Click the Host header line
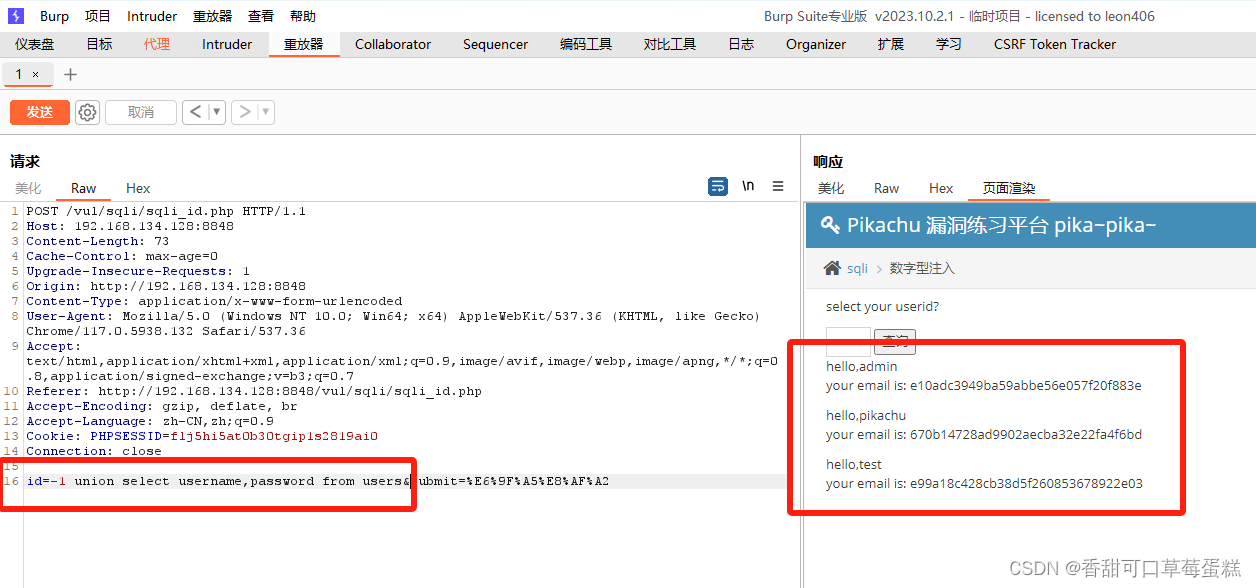 (130, 226)
